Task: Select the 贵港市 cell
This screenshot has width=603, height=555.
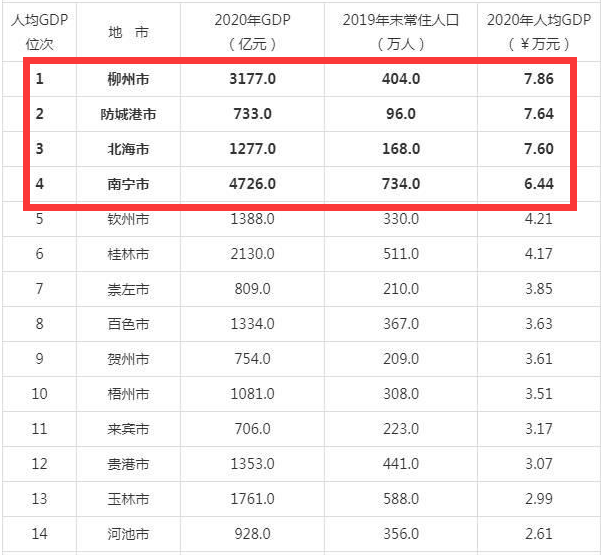Action: pyautogui.click(x=128, y=464)
